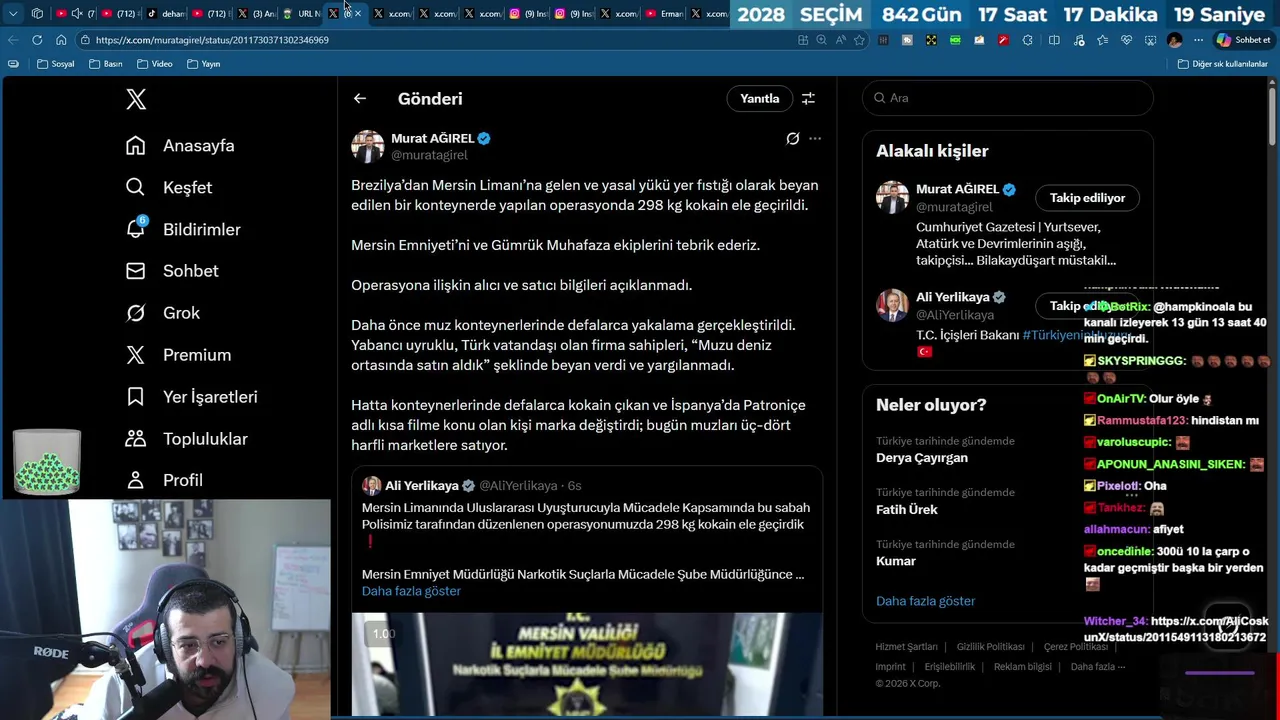Viewport: 1280px width, 720px height.
Task: Open Ali Yerlikaya quoted post author name
Action: pos(422,486)
